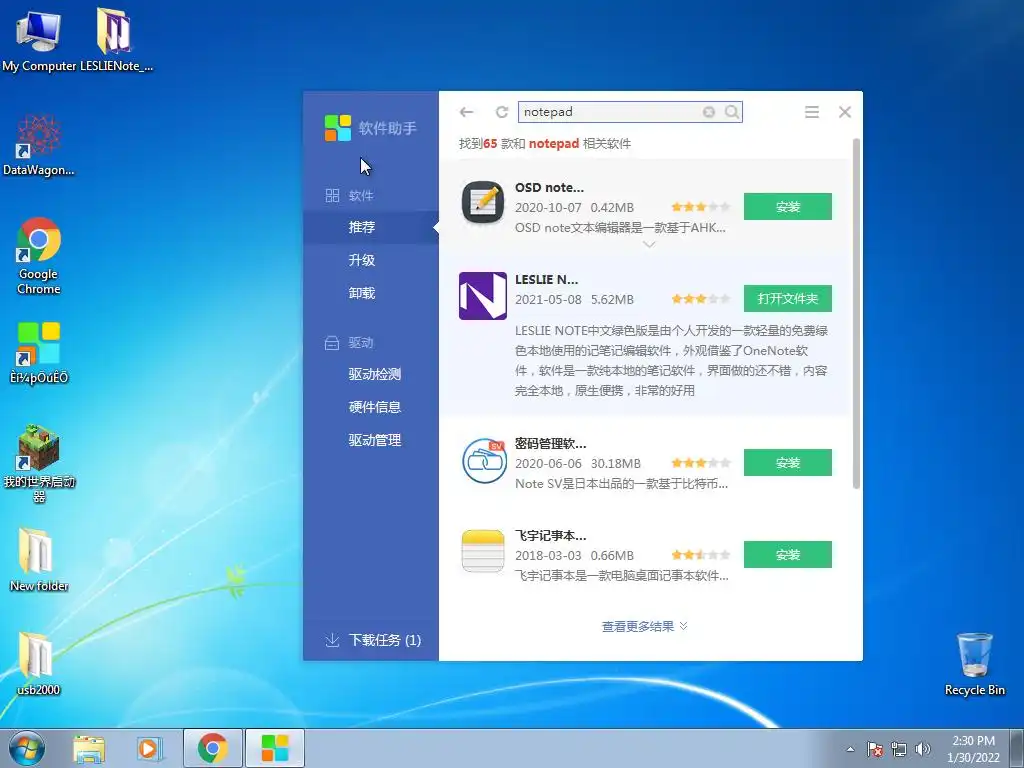The image size is (1024, 768).
Task: Click the back arrow in software assistant
Action: [x=466, y=112]
